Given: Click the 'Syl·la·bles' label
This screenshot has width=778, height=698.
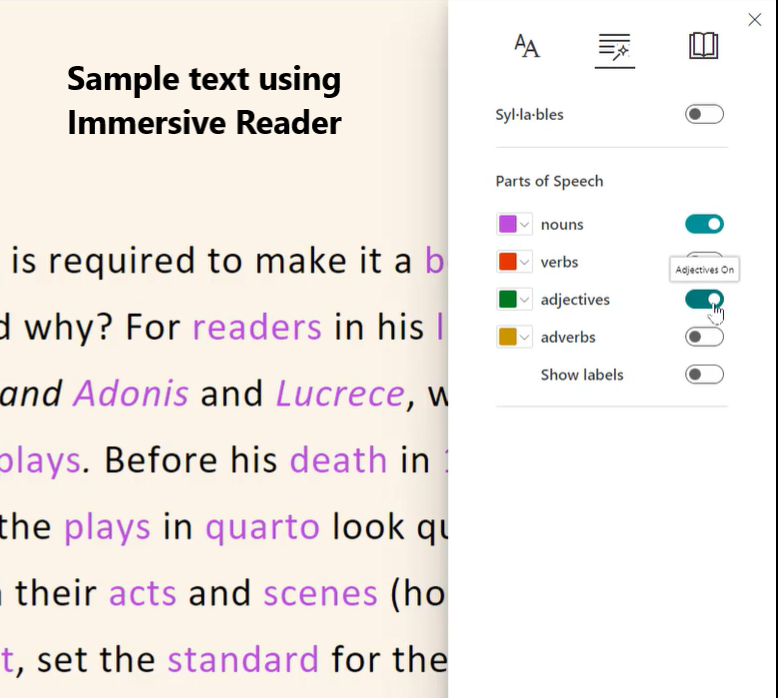Looking at the screenshot, I should click(x=529, y=115).
